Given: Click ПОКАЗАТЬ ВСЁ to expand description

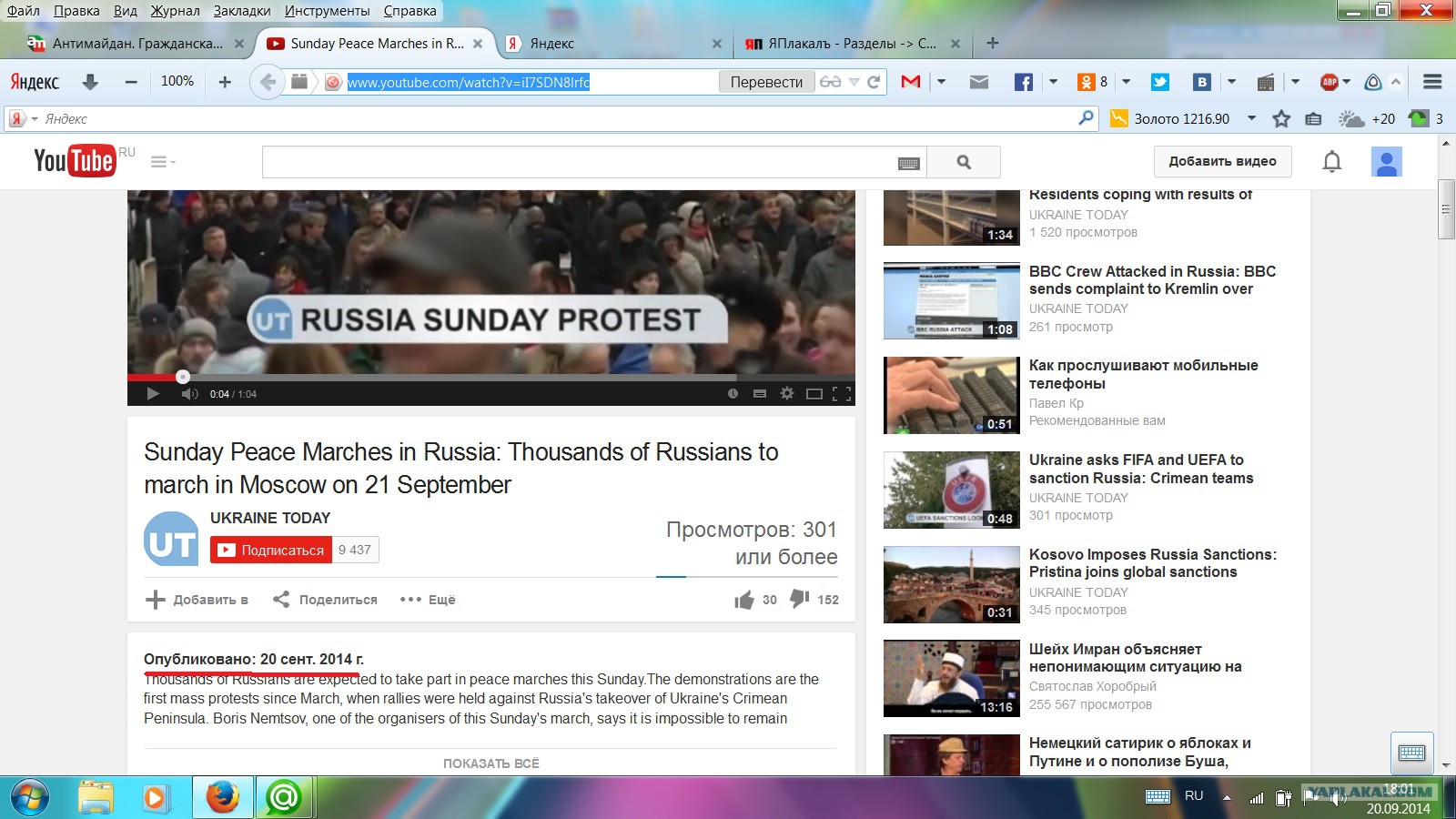Looking at the screenshot, I should pyautogui.click(x=490, y=763).
